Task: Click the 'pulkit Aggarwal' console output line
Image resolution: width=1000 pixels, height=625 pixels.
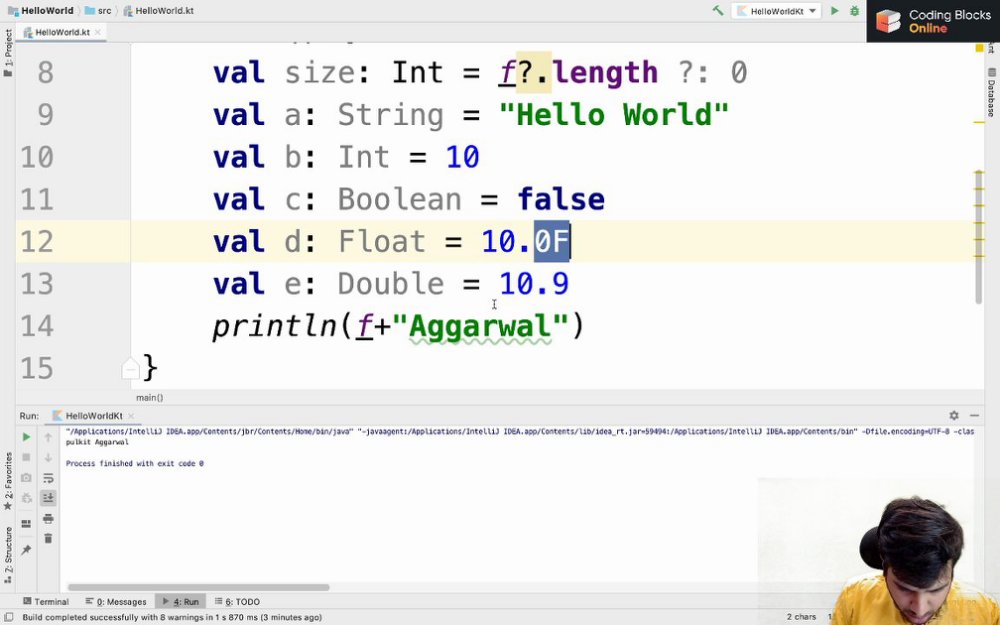Action: click(x=97, y=442)
